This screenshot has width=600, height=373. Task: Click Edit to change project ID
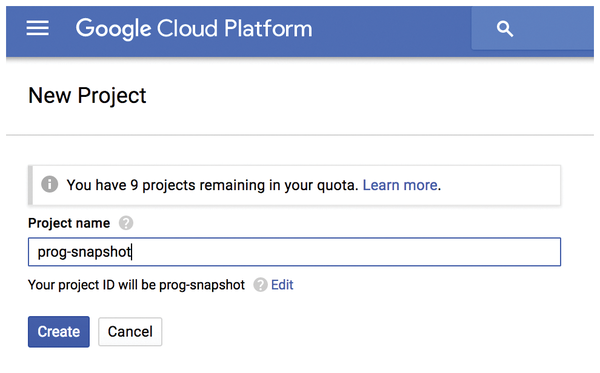282,285
